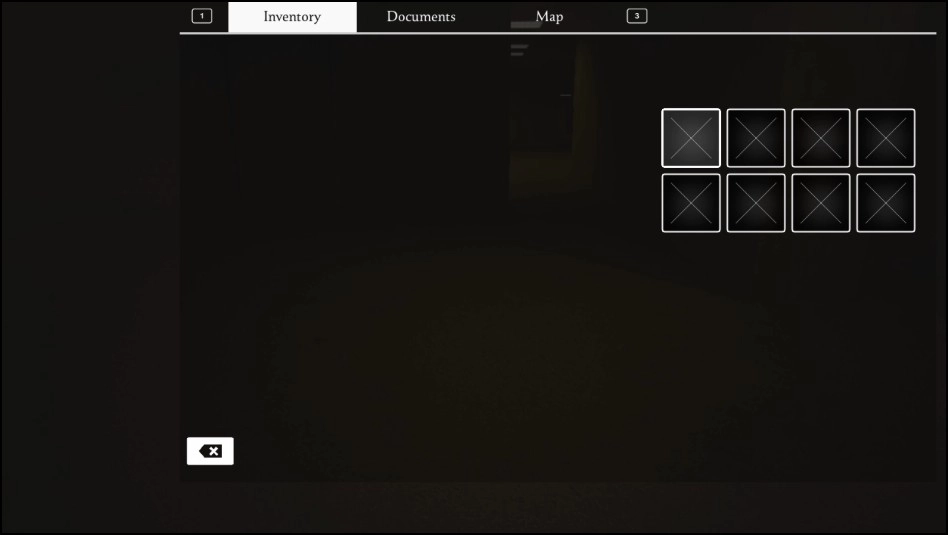Select the second empty slot in top row
The height and width of the screenshot is (535, 948).
point(756,138)
